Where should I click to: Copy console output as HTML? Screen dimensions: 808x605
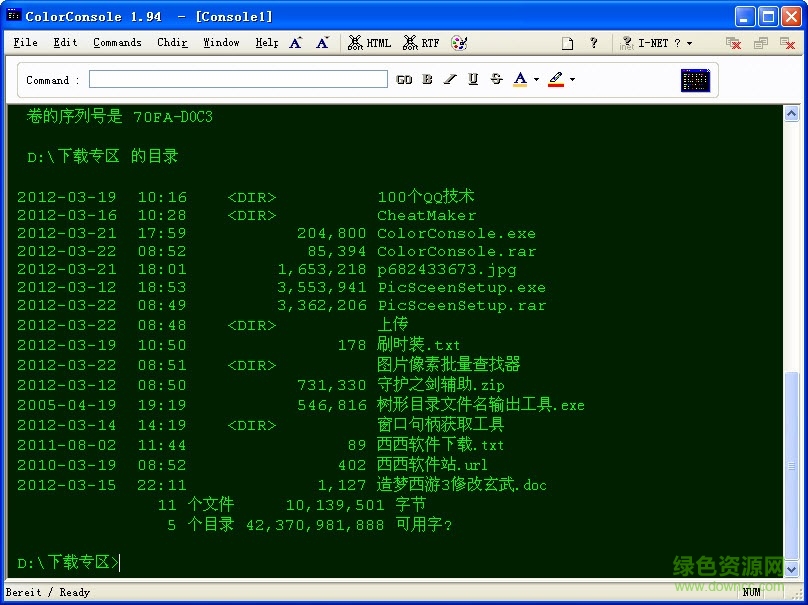pos(369,42)
